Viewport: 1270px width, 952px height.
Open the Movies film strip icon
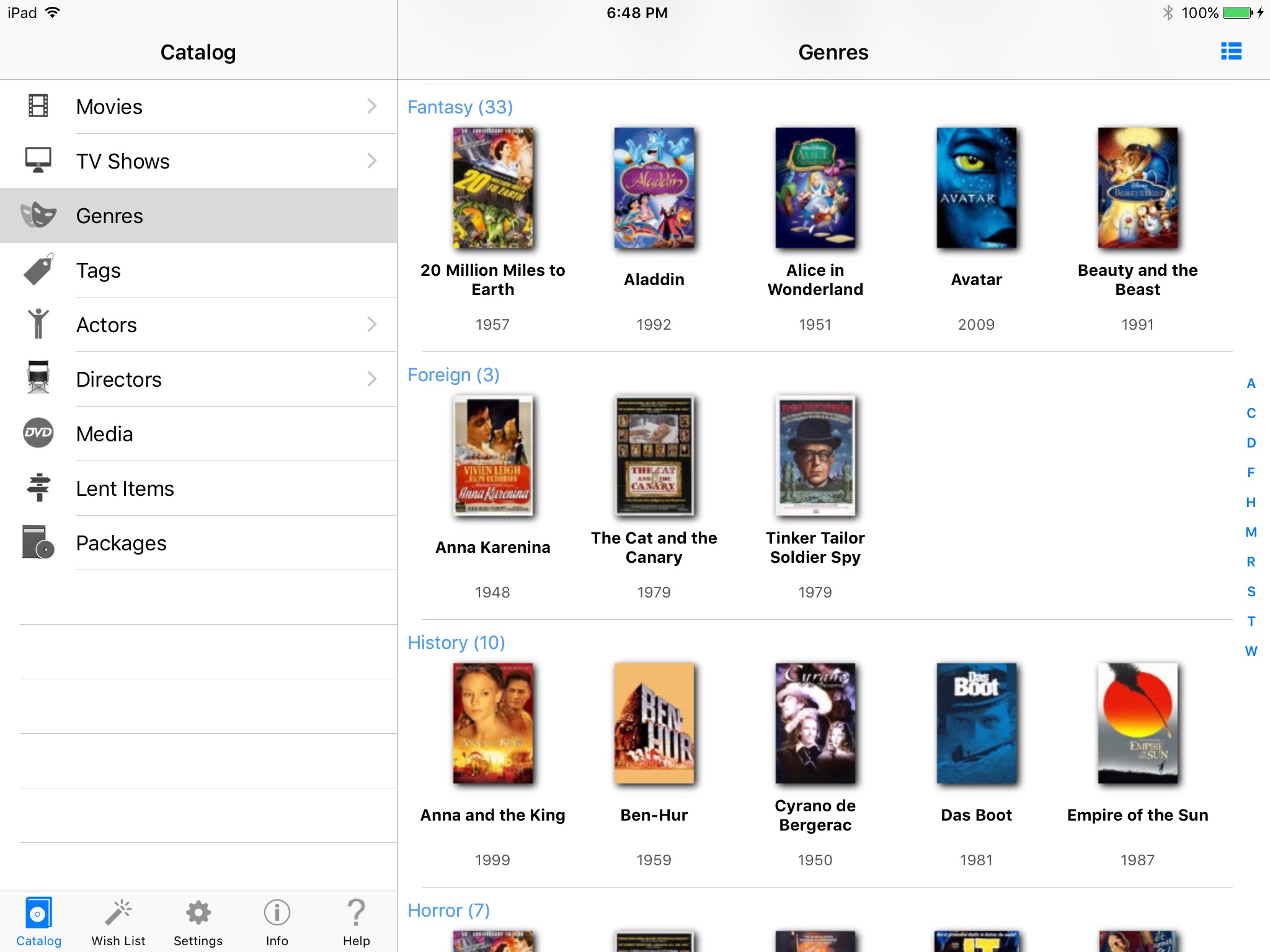[x=38, y=106]
